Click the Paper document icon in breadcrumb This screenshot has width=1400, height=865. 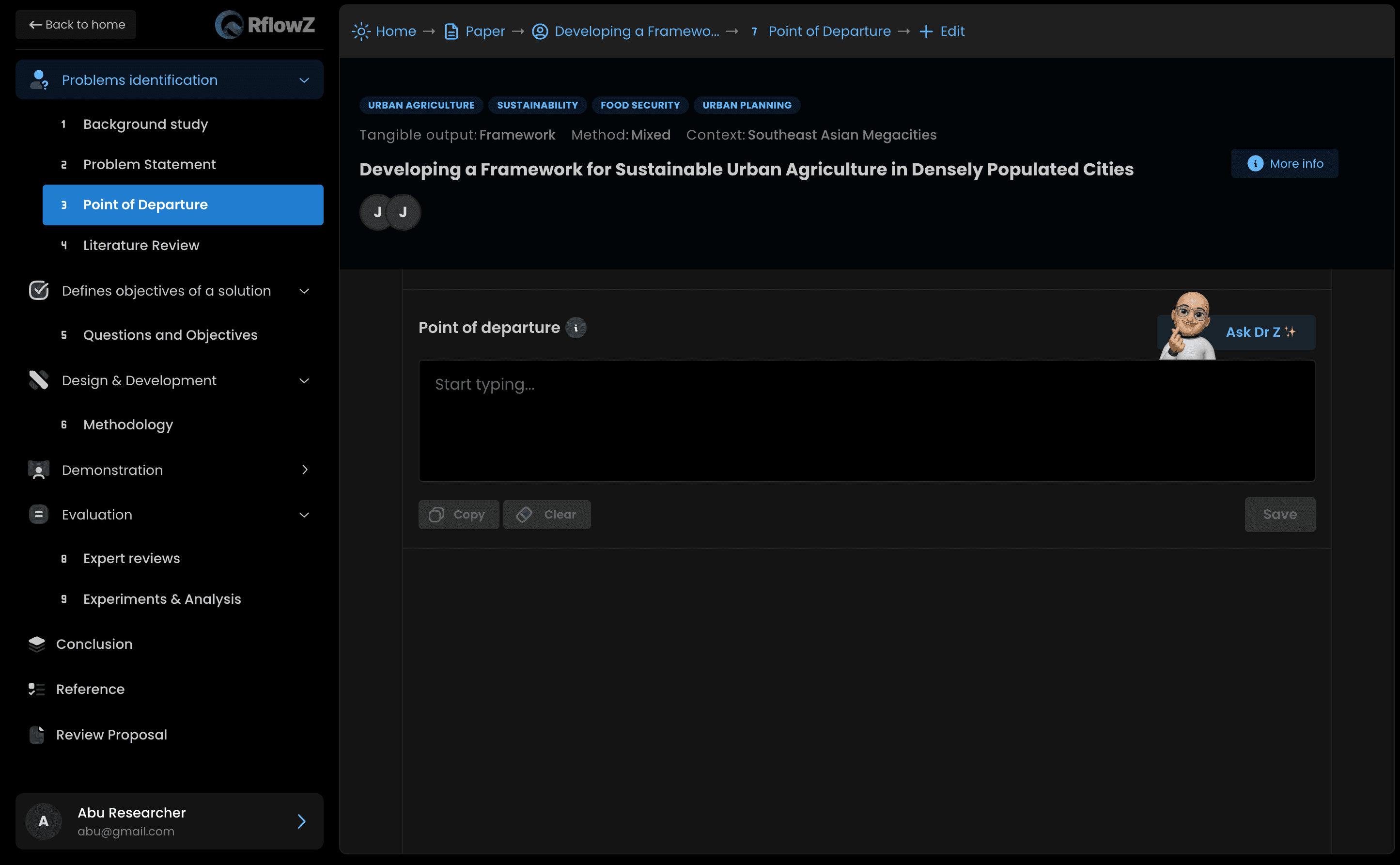coord(451,31)
